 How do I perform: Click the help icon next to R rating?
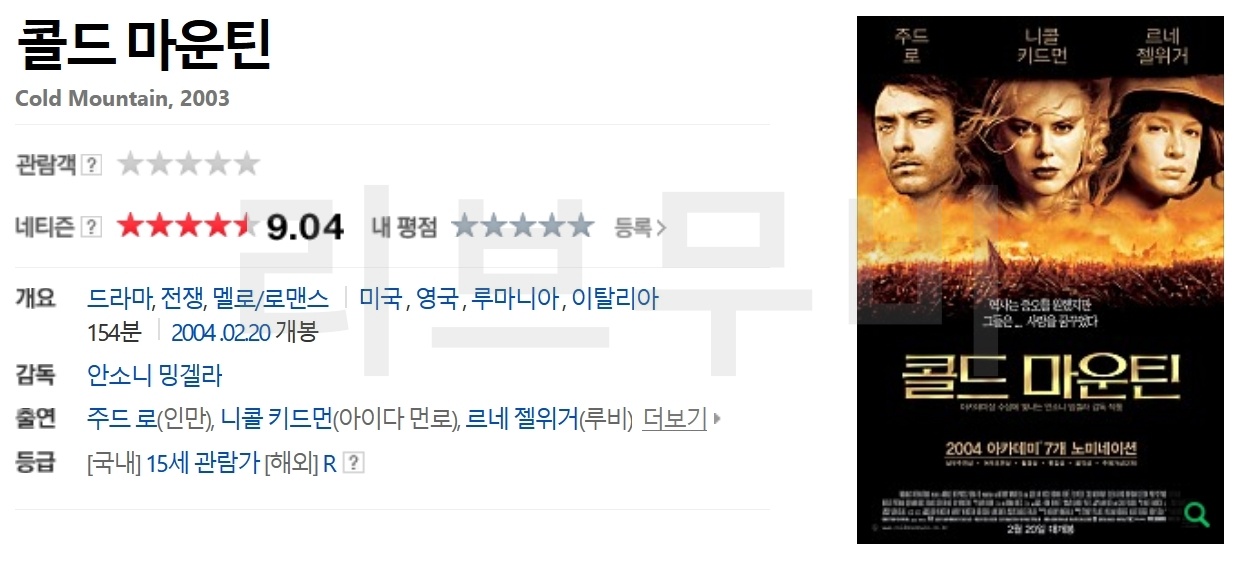coord(354,463)
